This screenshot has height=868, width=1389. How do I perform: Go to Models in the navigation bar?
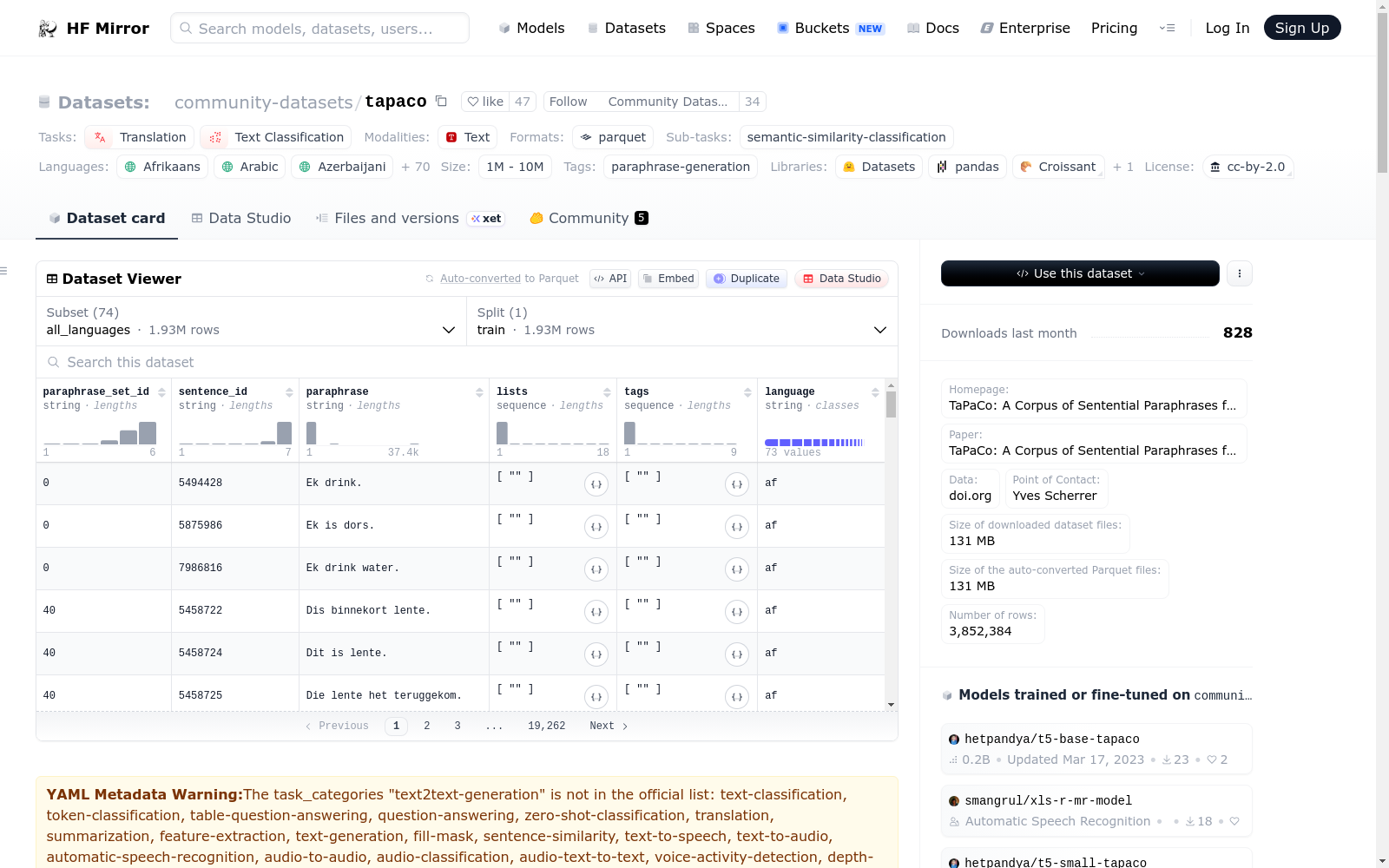pos(531,29)
